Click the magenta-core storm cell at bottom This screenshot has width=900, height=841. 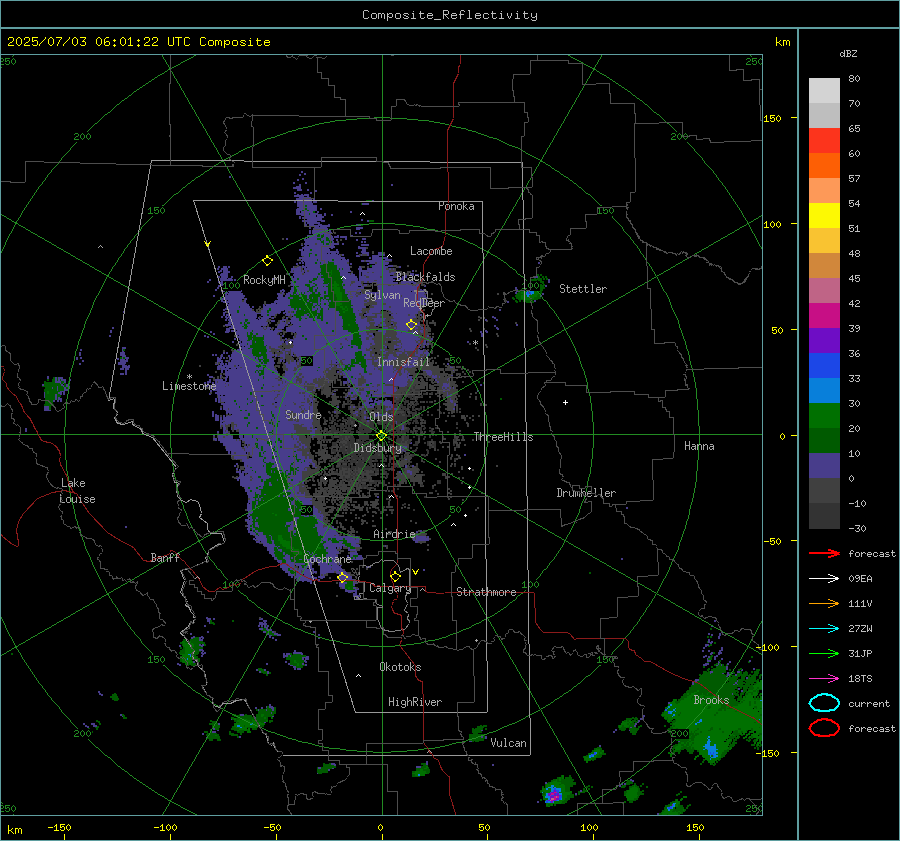point(555,792)
